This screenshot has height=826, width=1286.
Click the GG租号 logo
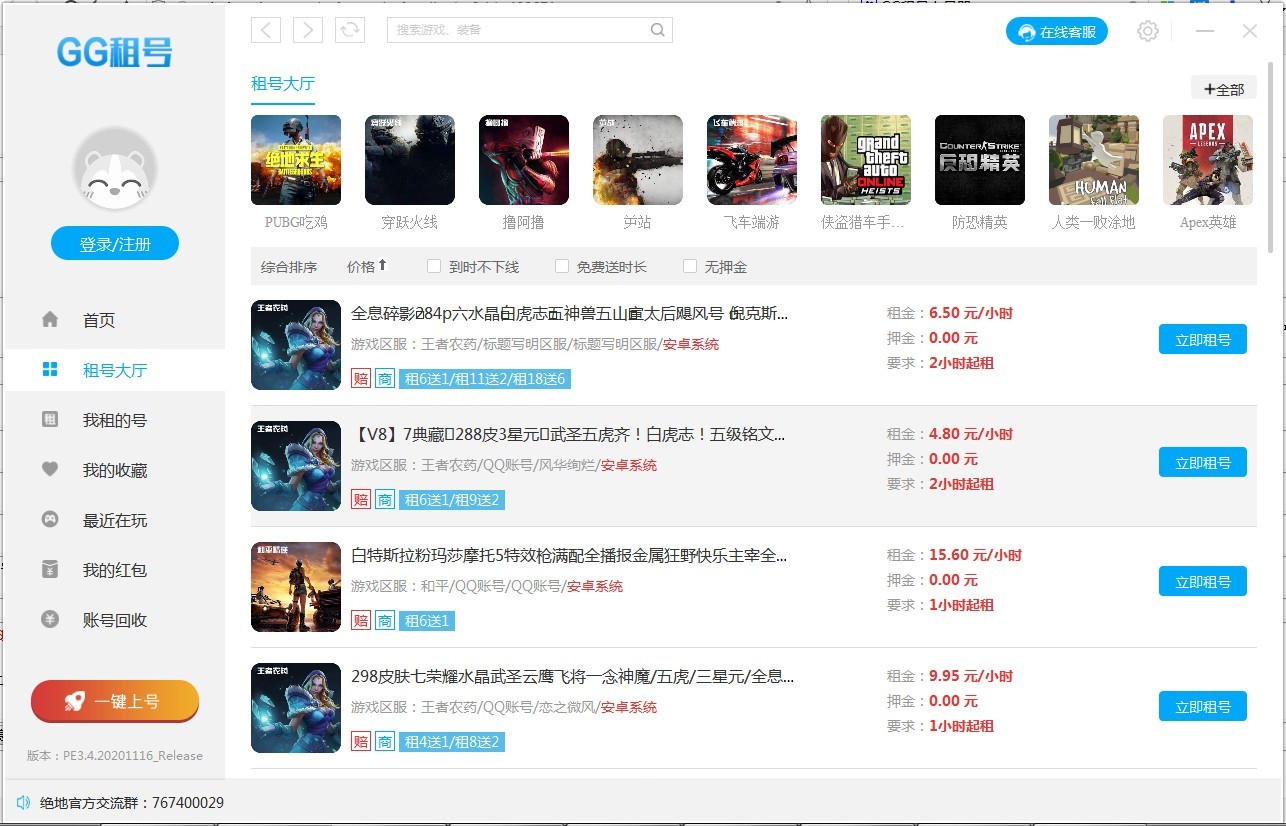click(x=115, y=51)
